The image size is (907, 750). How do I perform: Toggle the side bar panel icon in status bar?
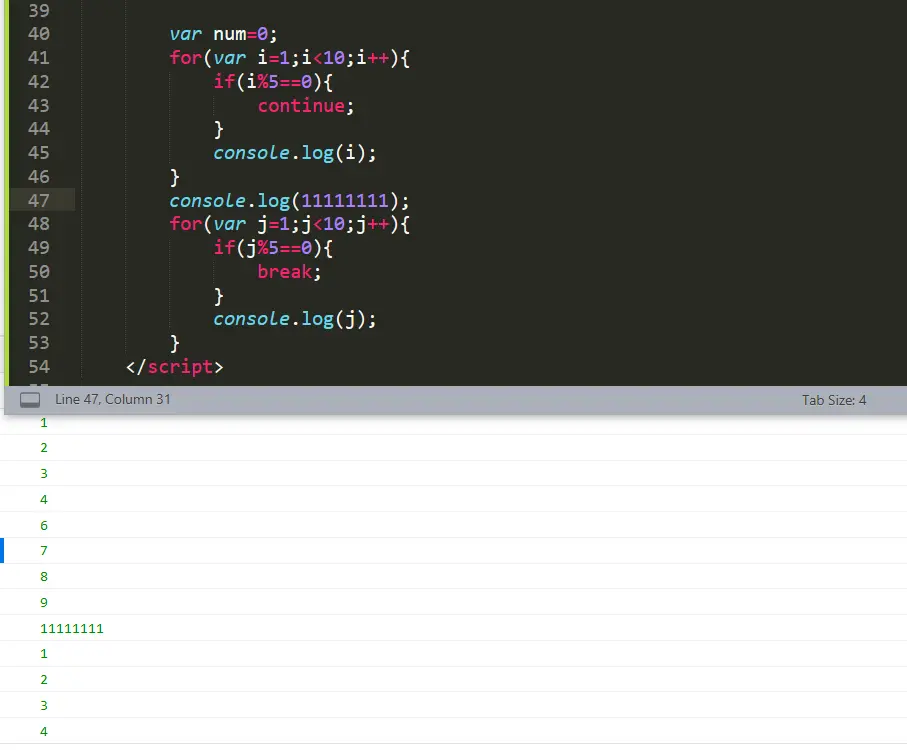(30, 400)
